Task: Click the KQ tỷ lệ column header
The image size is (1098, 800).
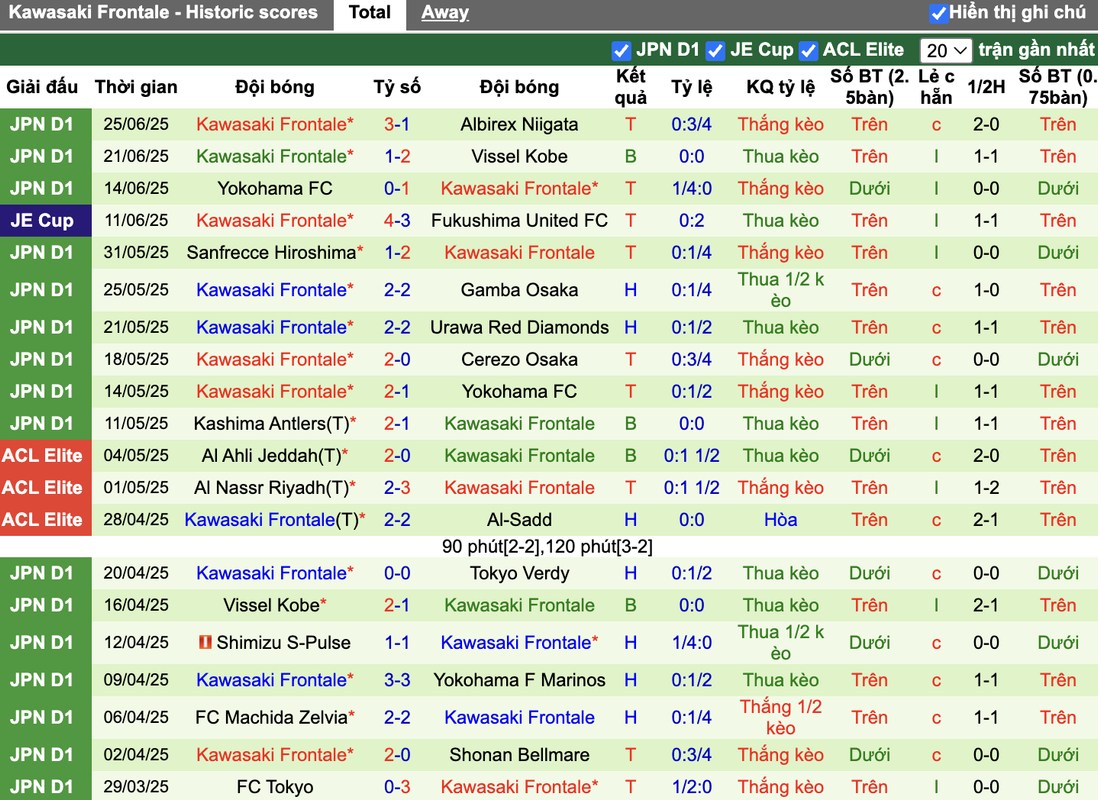Action: pyautogui.click(x=780, y=87)
